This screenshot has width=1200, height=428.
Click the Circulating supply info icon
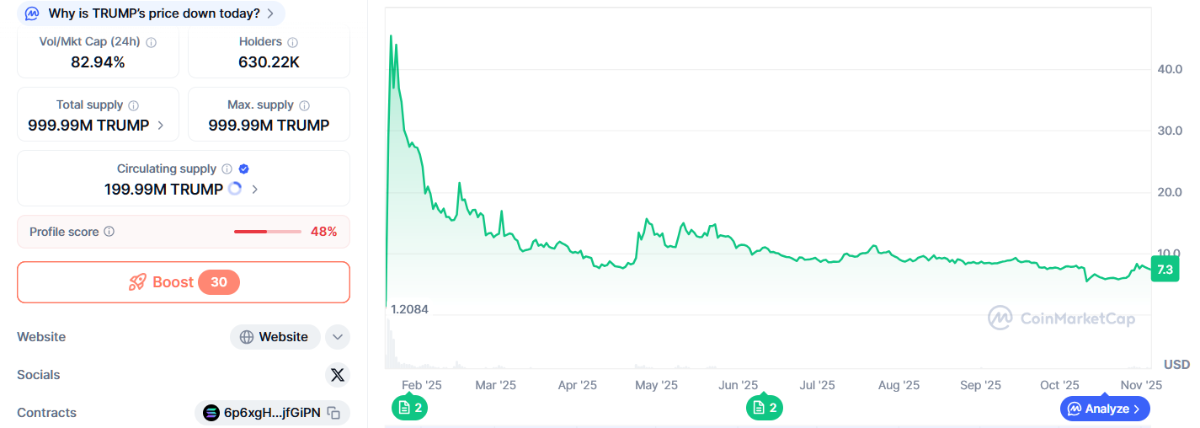tap(227, 169)
